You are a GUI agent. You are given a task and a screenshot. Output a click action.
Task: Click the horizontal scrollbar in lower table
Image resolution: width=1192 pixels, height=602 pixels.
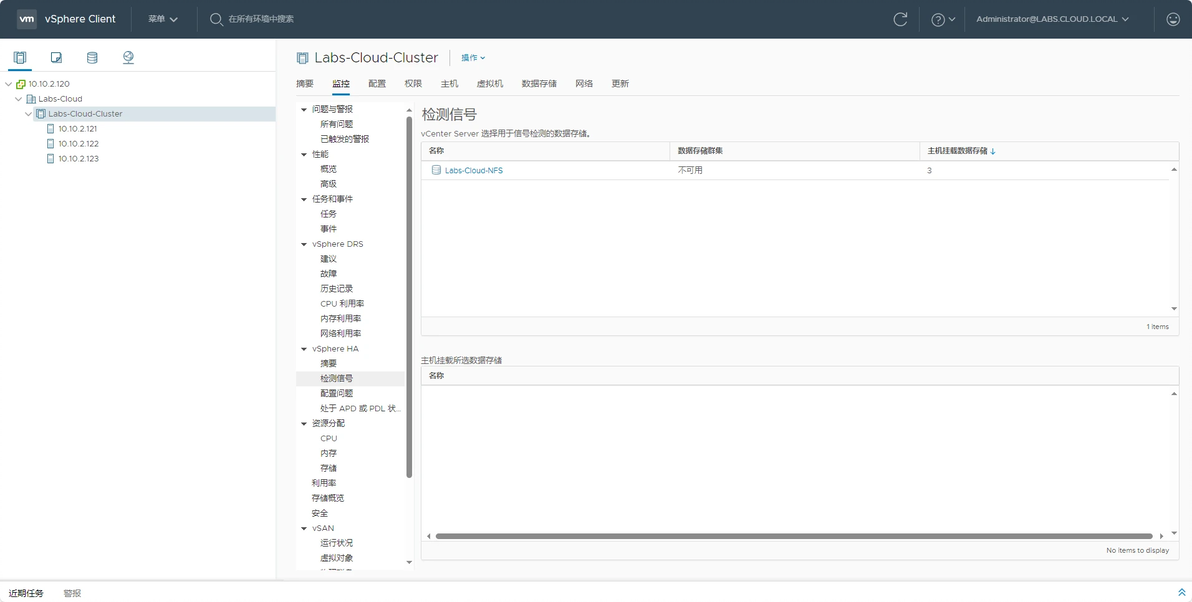[x=794, y=537]
